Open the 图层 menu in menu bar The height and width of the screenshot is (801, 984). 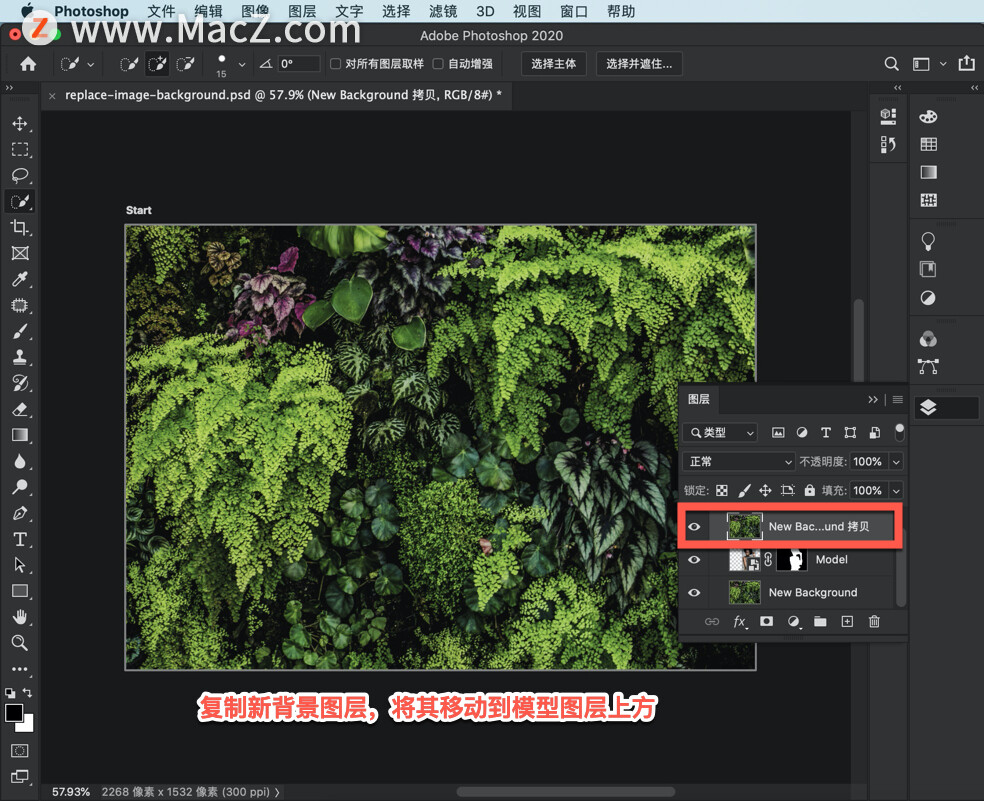click(302, 12)
